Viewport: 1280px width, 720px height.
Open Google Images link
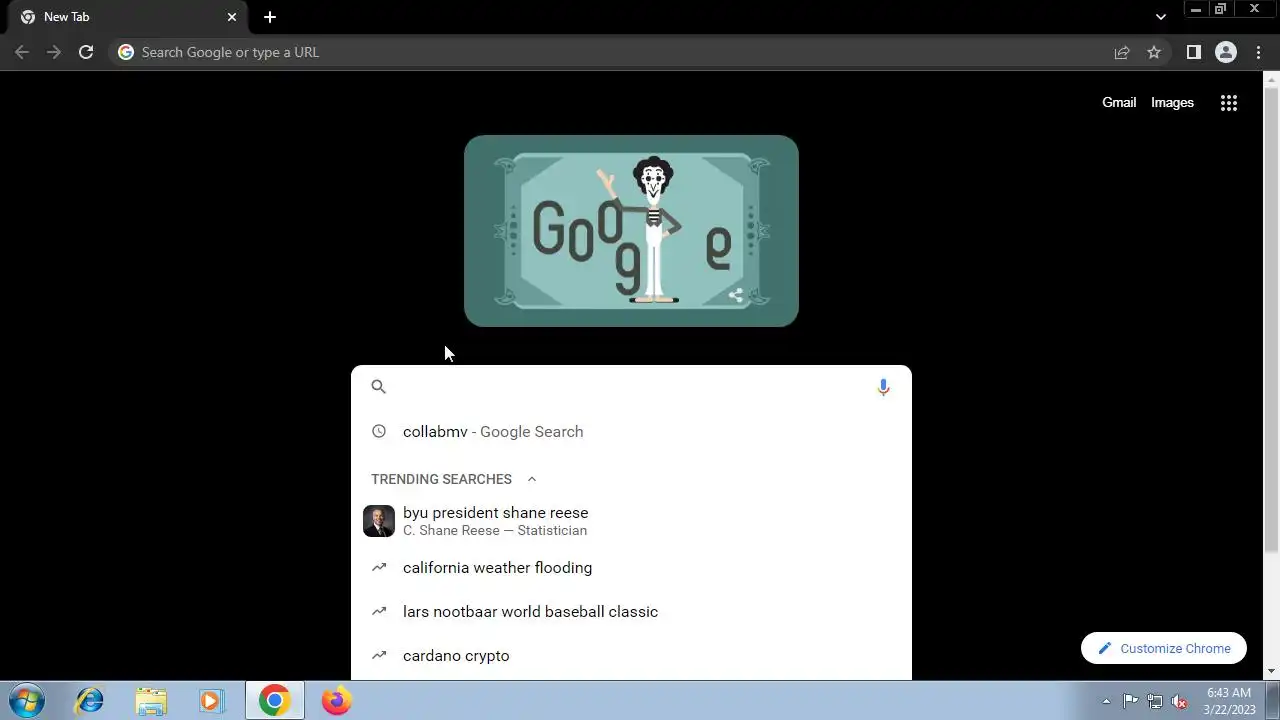coord(1172,102)
